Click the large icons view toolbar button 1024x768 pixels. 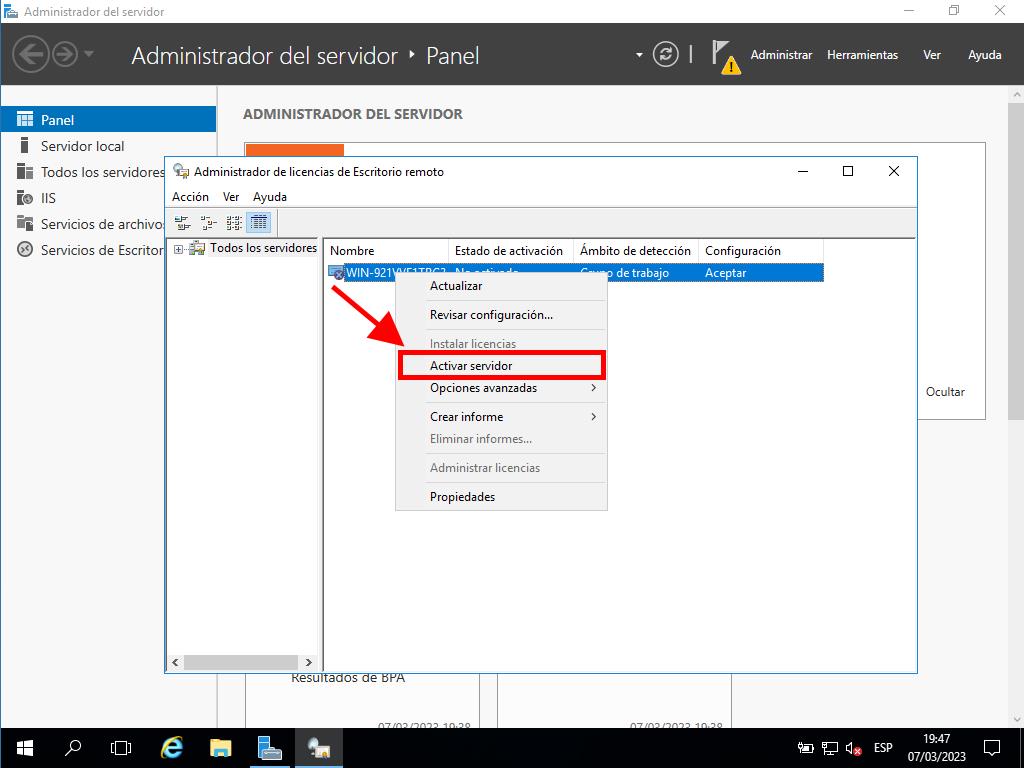coord(182,222)
